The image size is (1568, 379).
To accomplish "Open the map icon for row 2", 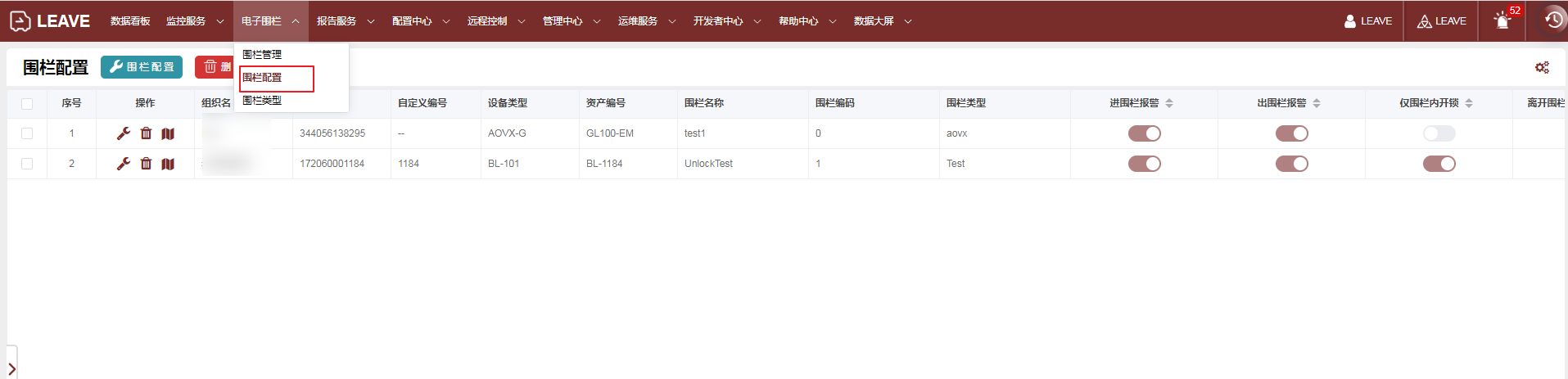I will point(168,164).
